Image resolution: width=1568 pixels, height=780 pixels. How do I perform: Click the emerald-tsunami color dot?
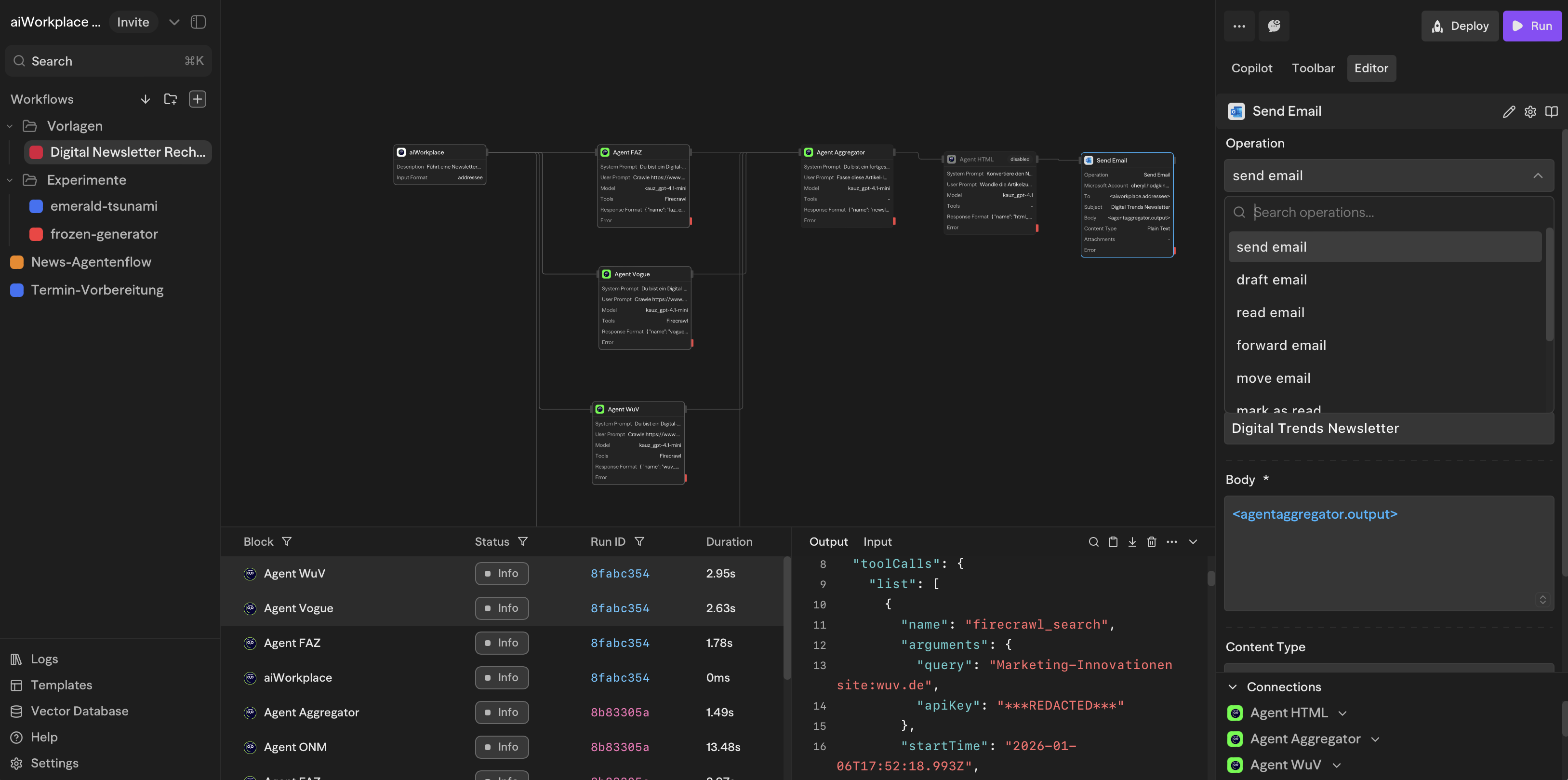[x=36, y=206]
